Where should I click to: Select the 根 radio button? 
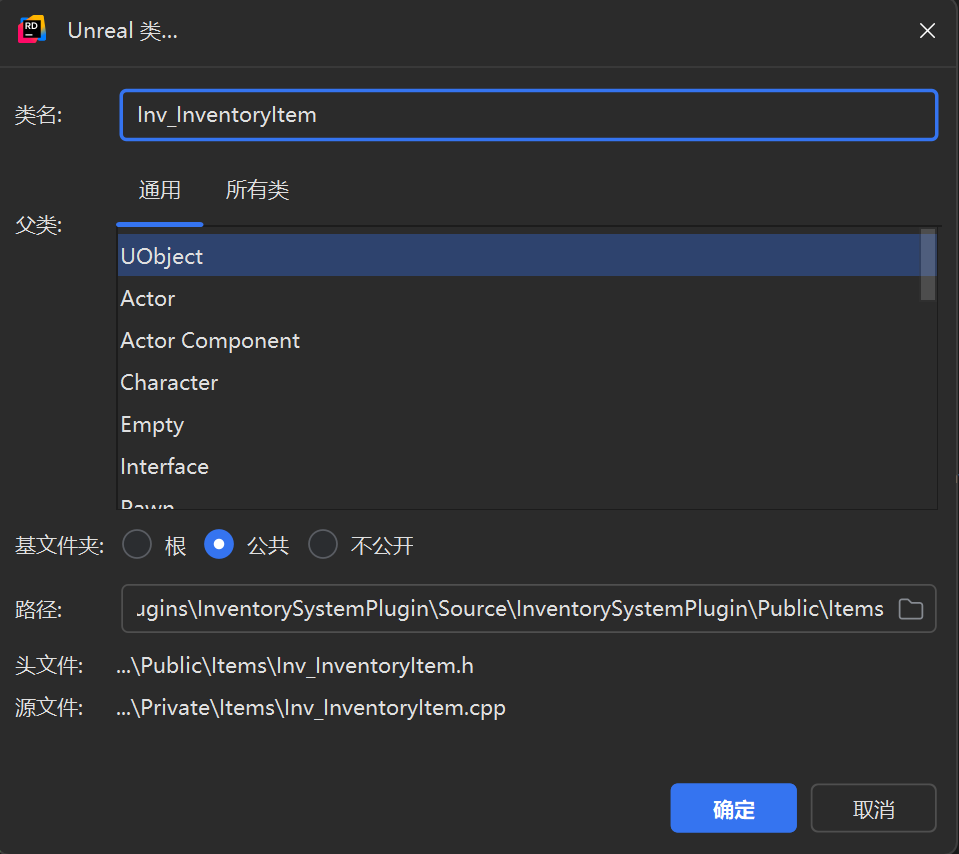click(x=137, y=545)
